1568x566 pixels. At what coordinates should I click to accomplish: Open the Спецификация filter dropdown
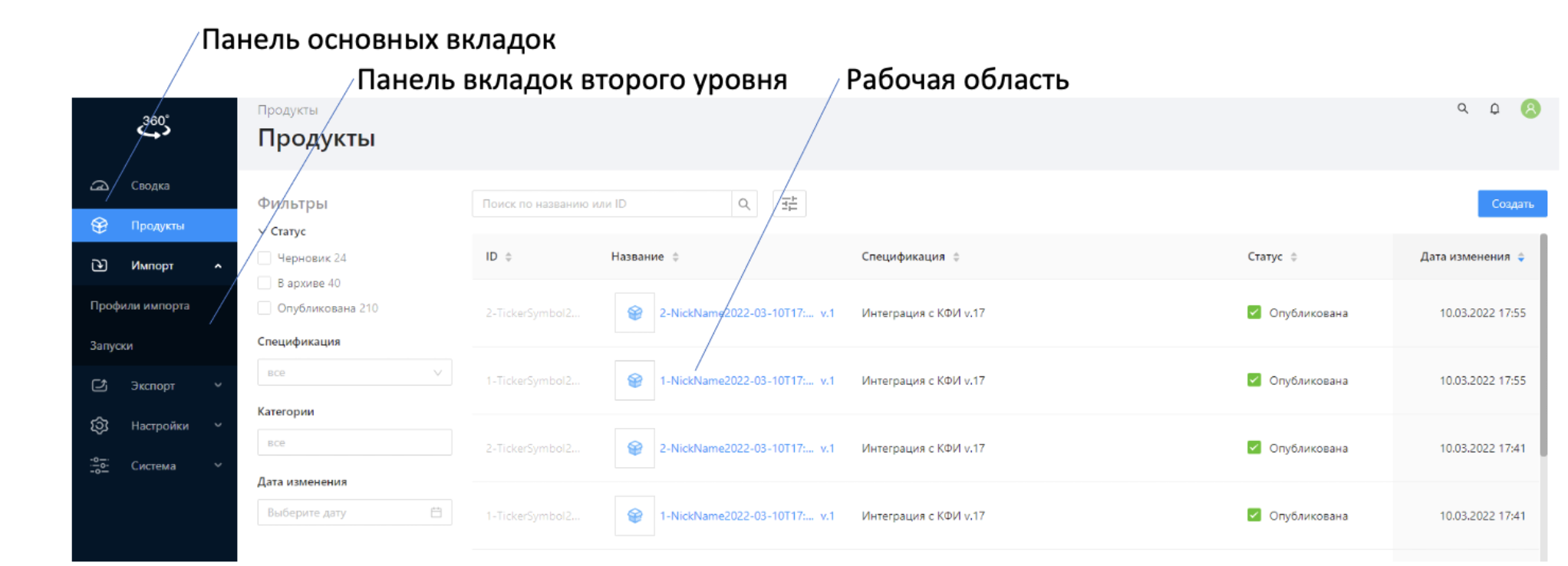[x=354, y=373]
